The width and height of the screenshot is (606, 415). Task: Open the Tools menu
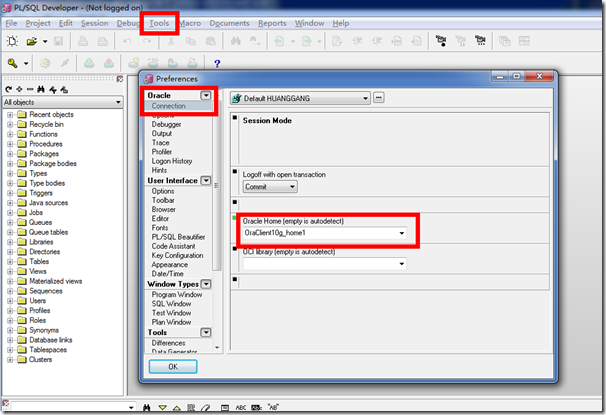pyautogui.click(x=159, y=22)
